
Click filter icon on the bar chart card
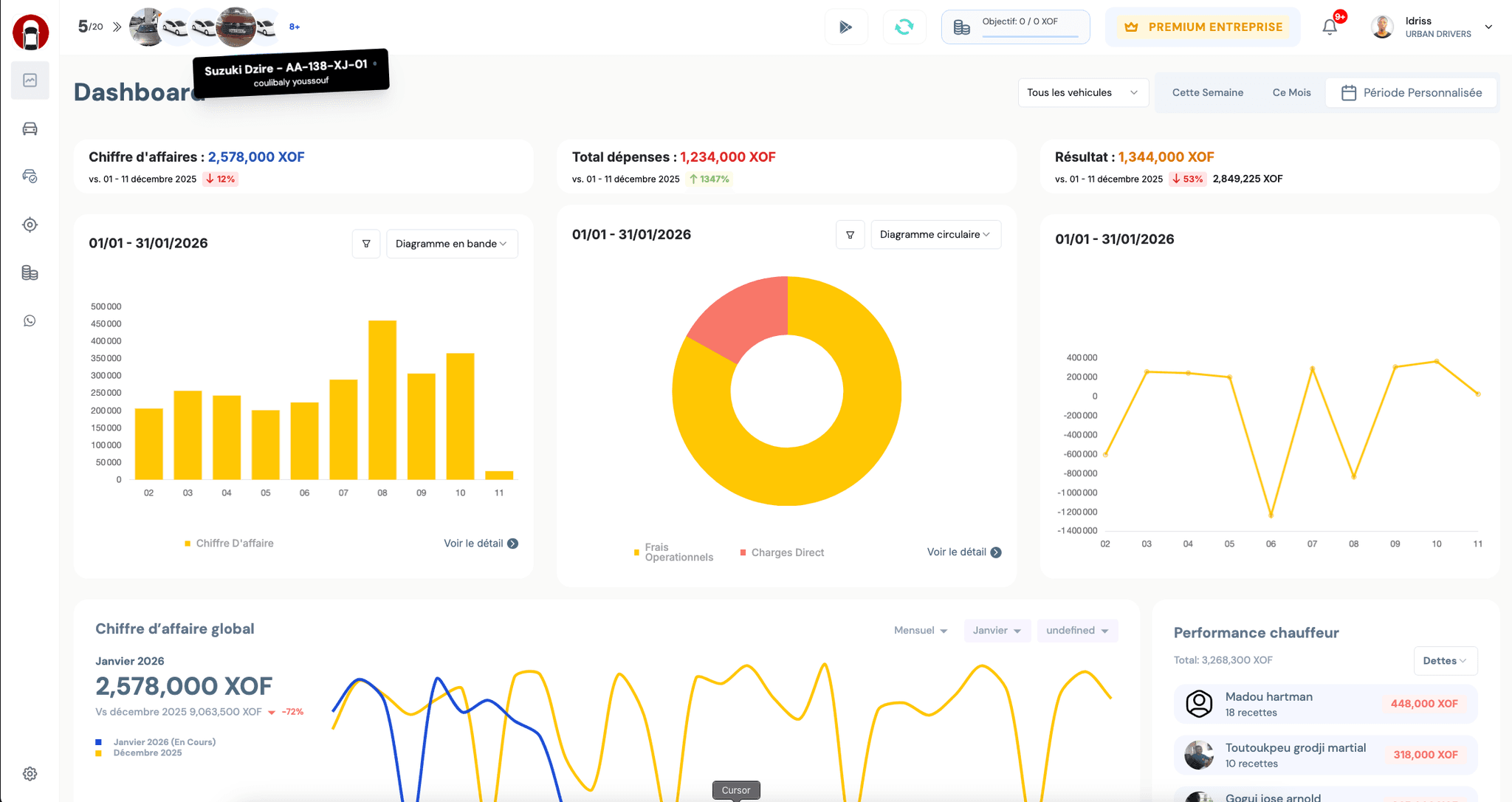tap(366, 244)
